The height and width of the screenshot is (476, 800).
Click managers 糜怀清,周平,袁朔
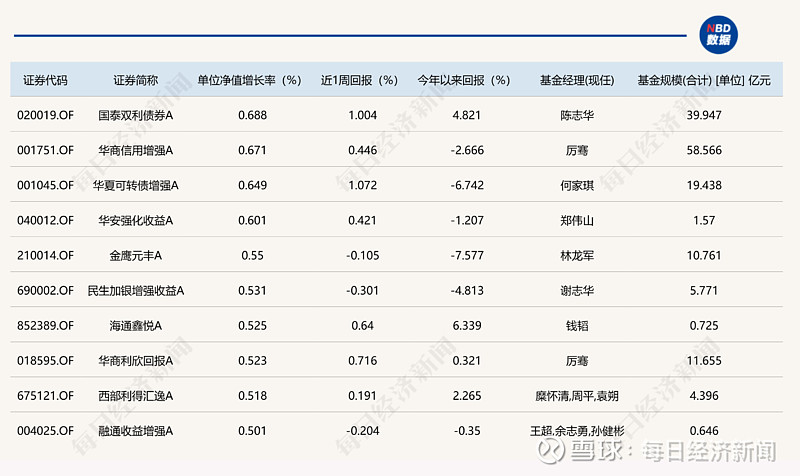point(577,396)
